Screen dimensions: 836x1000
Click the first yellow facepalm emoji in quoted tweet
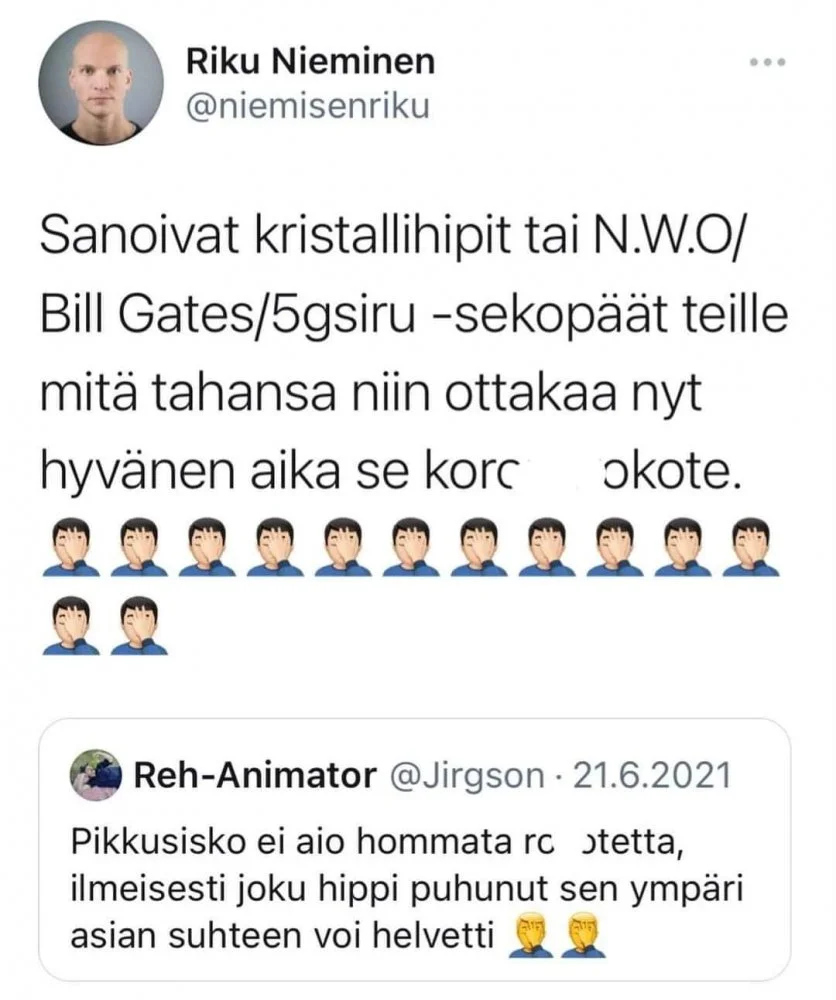(x=531, y=936)
